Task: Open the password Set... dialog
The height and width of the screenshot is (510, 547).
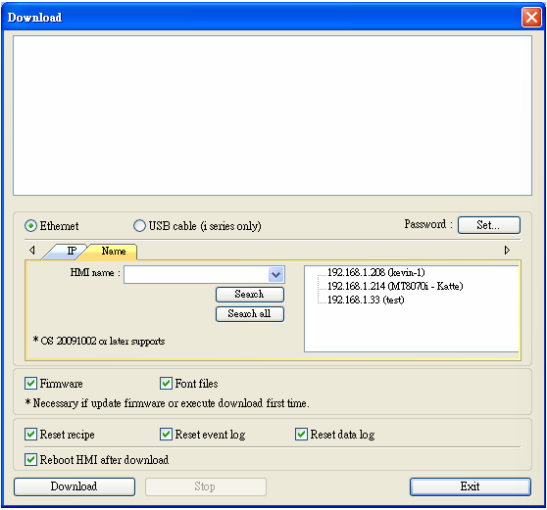Action: pyautogui.click(x=489, y=225)
